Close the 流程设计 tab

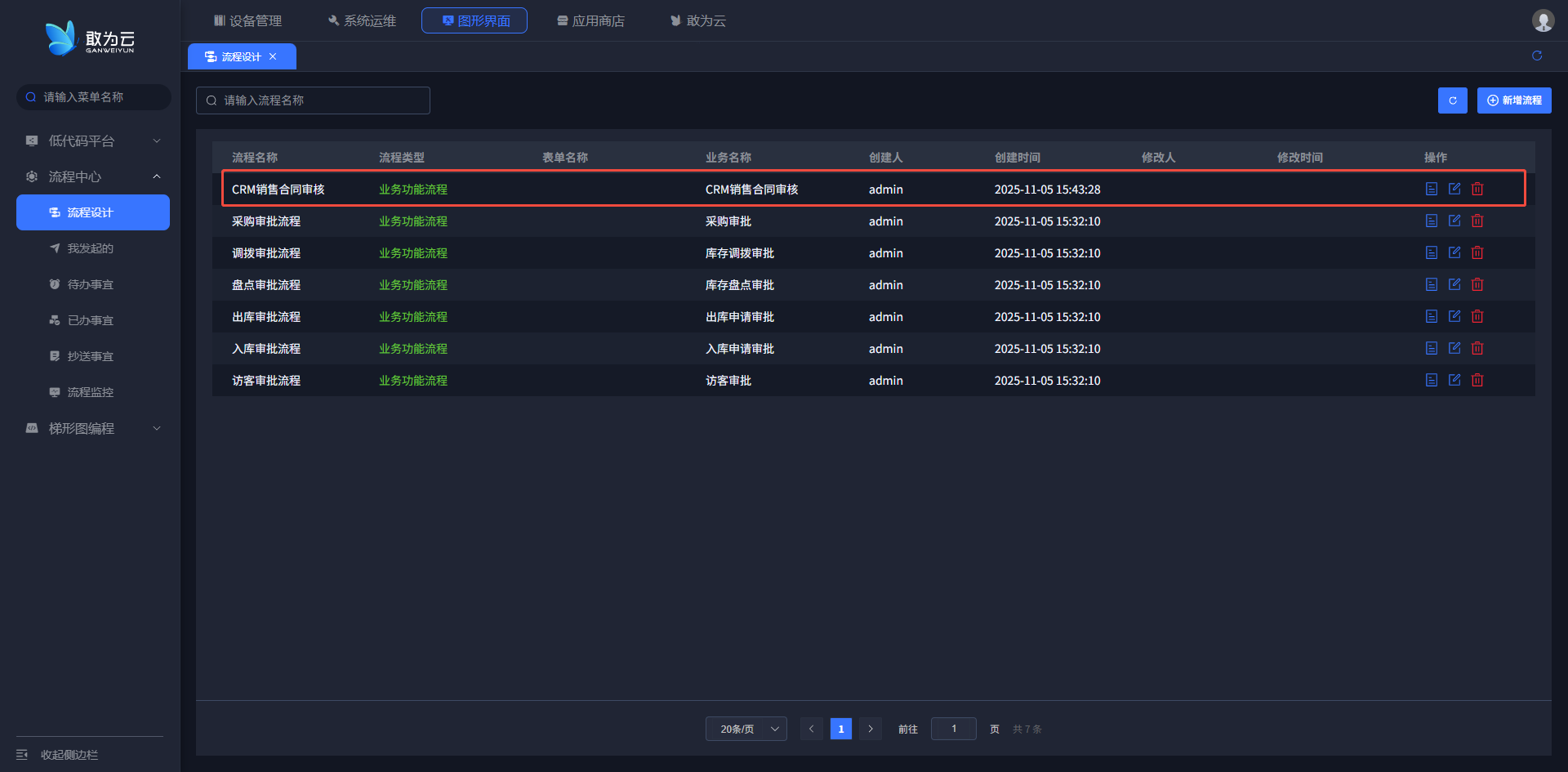273,56
